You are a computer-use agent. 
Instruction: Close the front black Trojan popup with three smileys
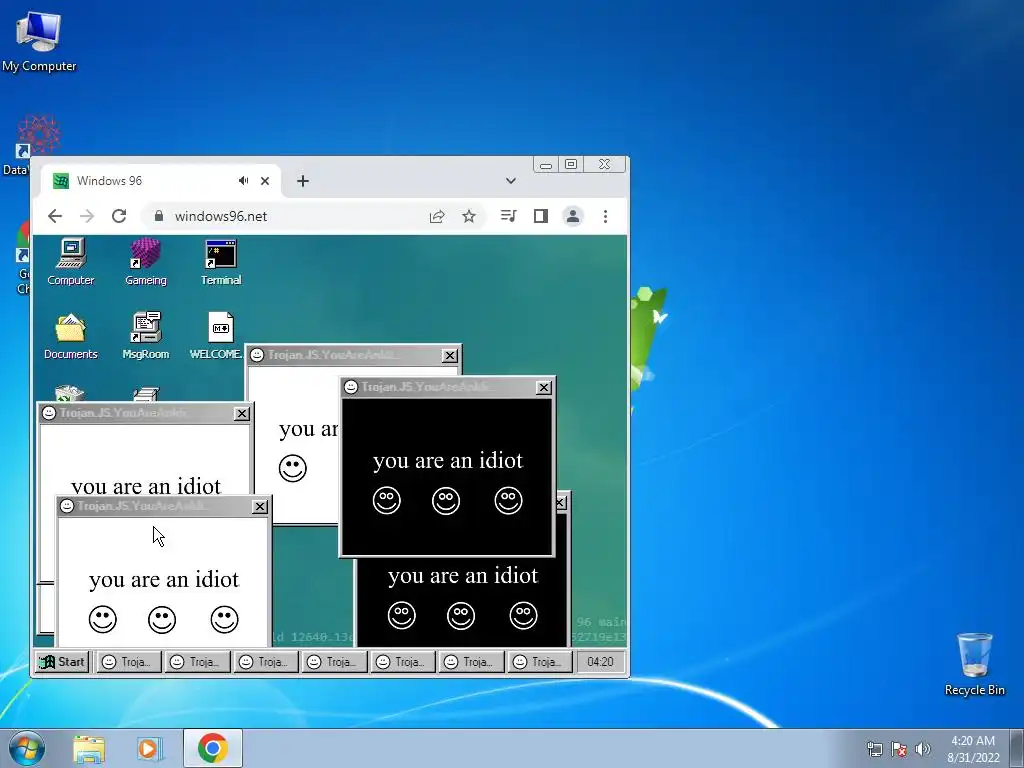[x=543, y=388]
